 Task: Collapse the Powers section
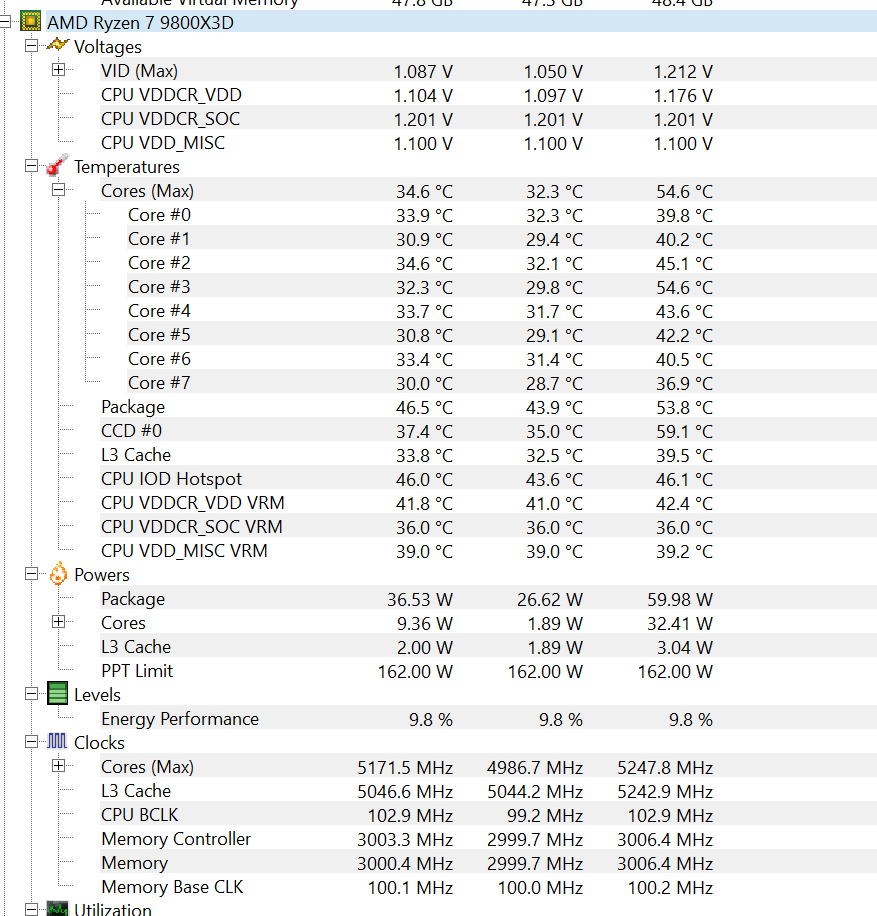[32, 574]
